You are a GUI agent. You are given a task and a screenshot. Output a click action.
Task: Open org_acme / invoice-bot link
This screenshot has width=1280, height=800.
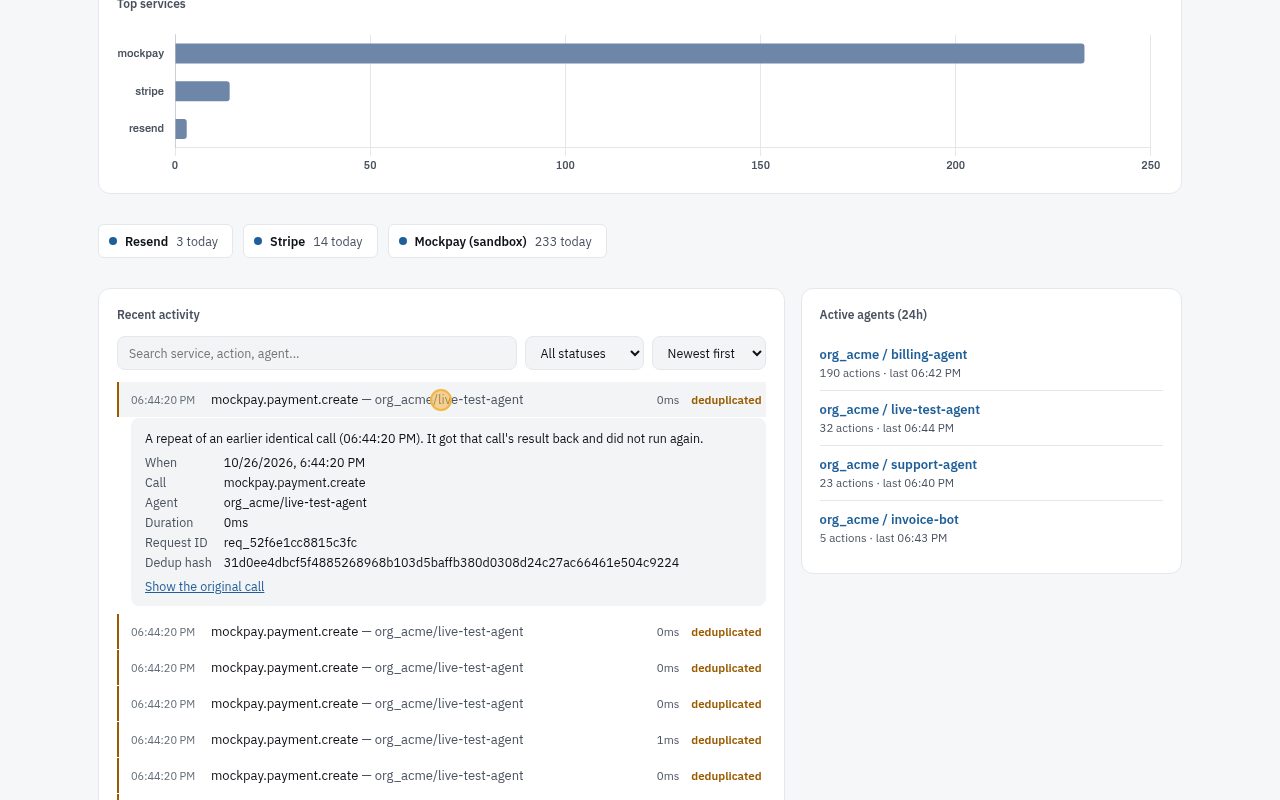tap(889, 519)
